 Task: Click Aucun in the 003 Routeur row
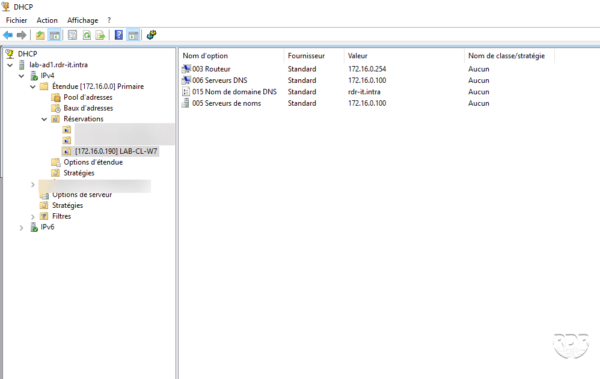point(479,69)
